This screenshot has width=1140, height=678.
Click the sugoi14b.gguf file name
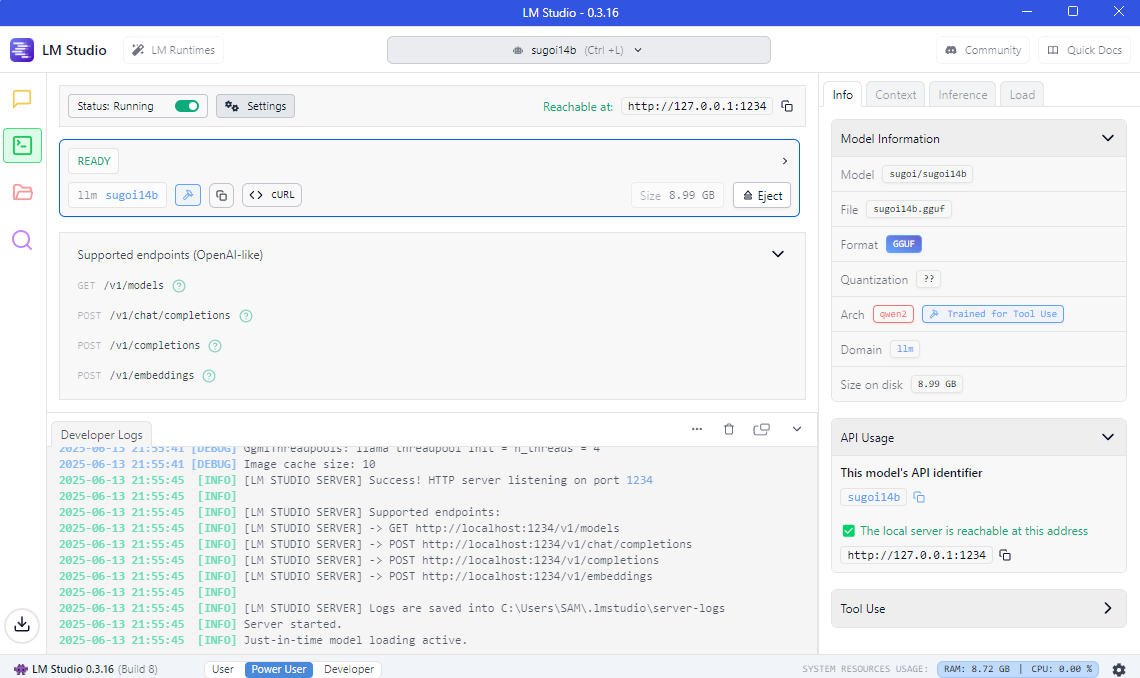(x=909, y=209)
